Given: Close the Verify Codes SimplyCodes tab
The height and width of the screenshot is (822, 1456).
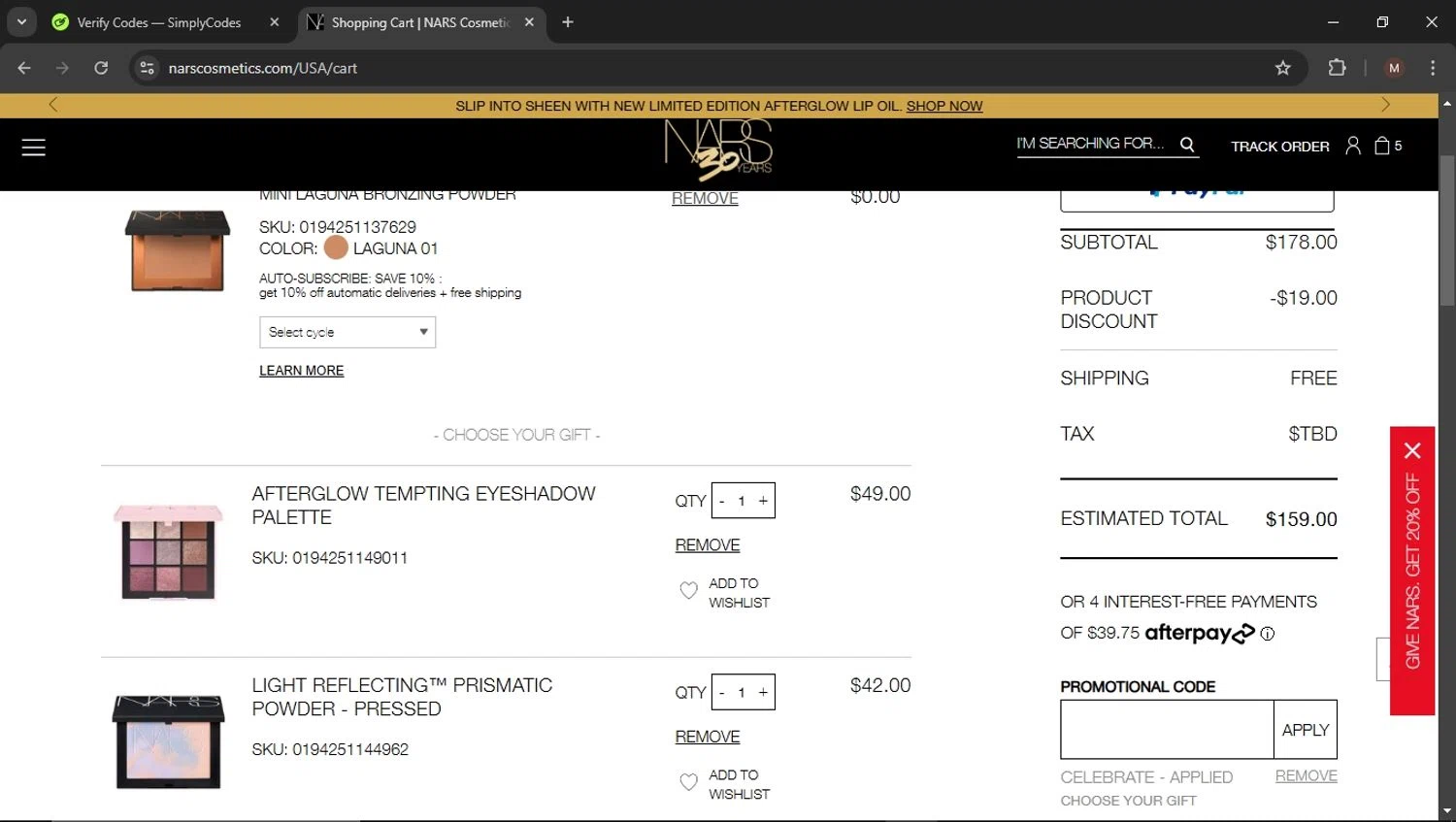Looking at the screenshot, I should [275, 22].
